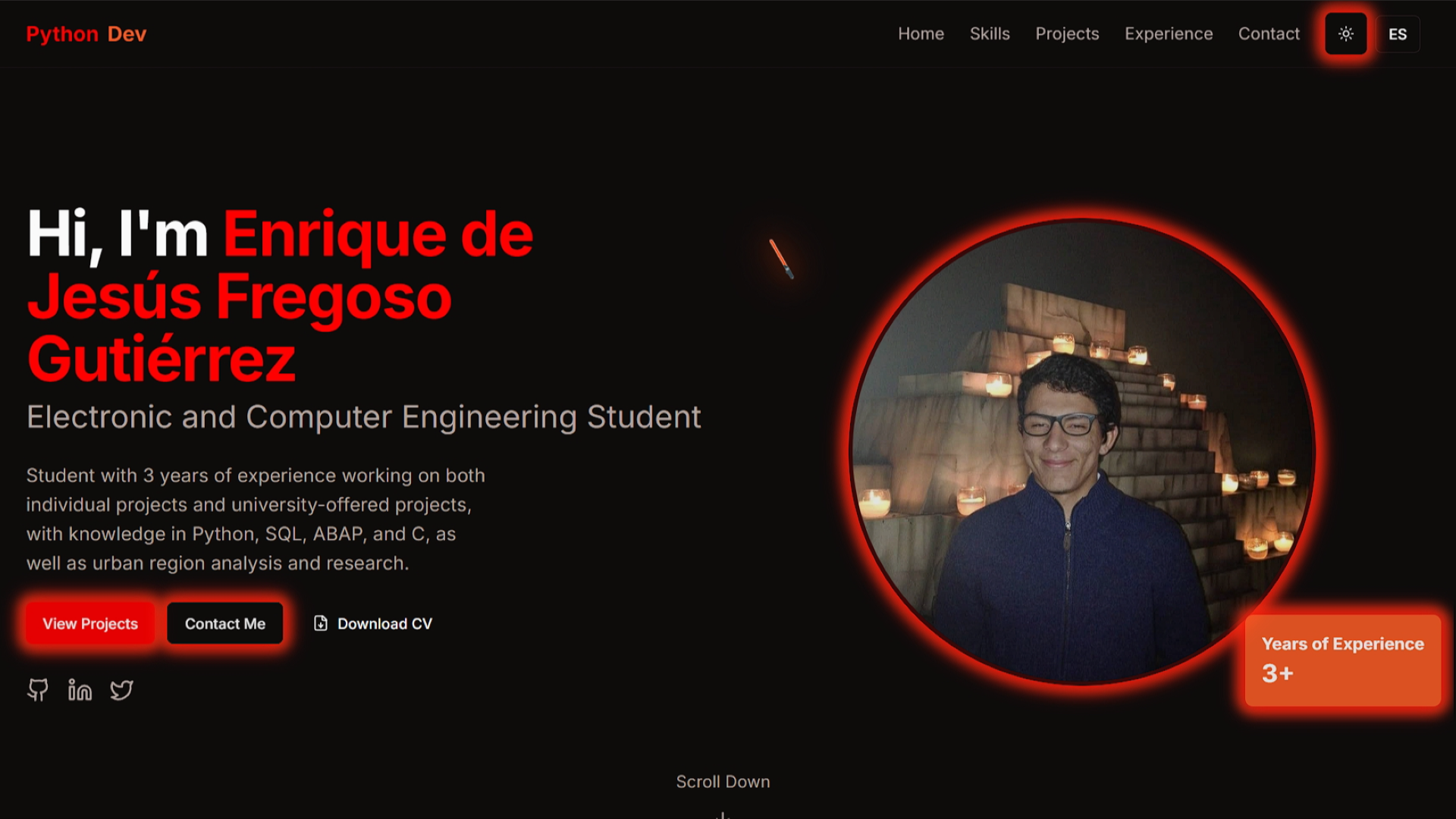The image size is (1456, 819).
Task: Click the Electronic and Computer Engineering subtitle
Action: click(363, 417)
